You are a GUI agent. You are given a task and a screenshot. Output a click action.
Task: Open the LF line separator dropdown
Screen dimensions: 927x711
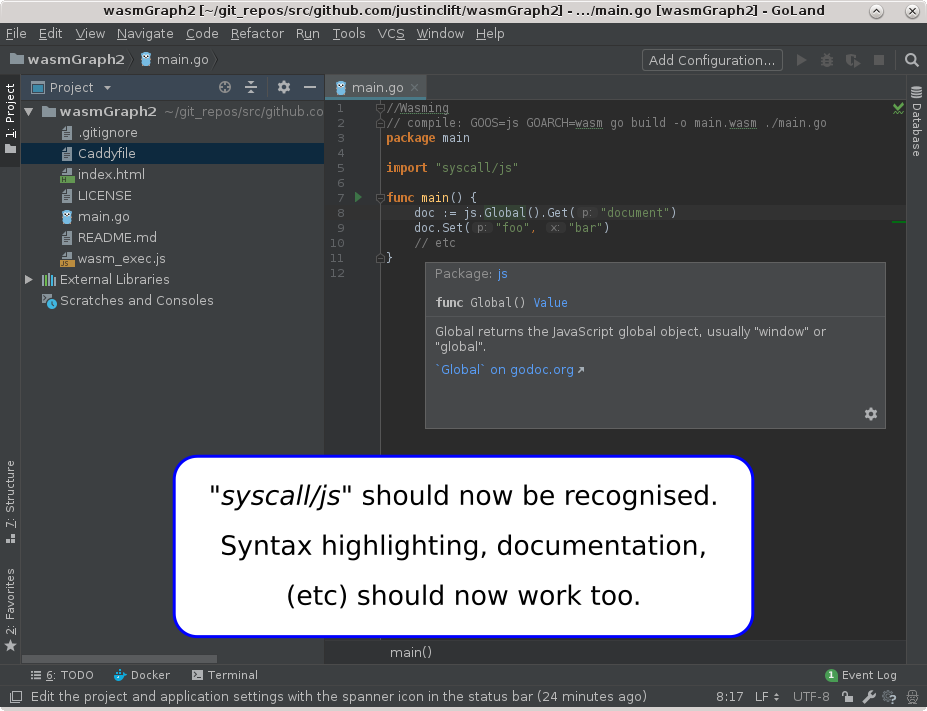click(767, 697)
